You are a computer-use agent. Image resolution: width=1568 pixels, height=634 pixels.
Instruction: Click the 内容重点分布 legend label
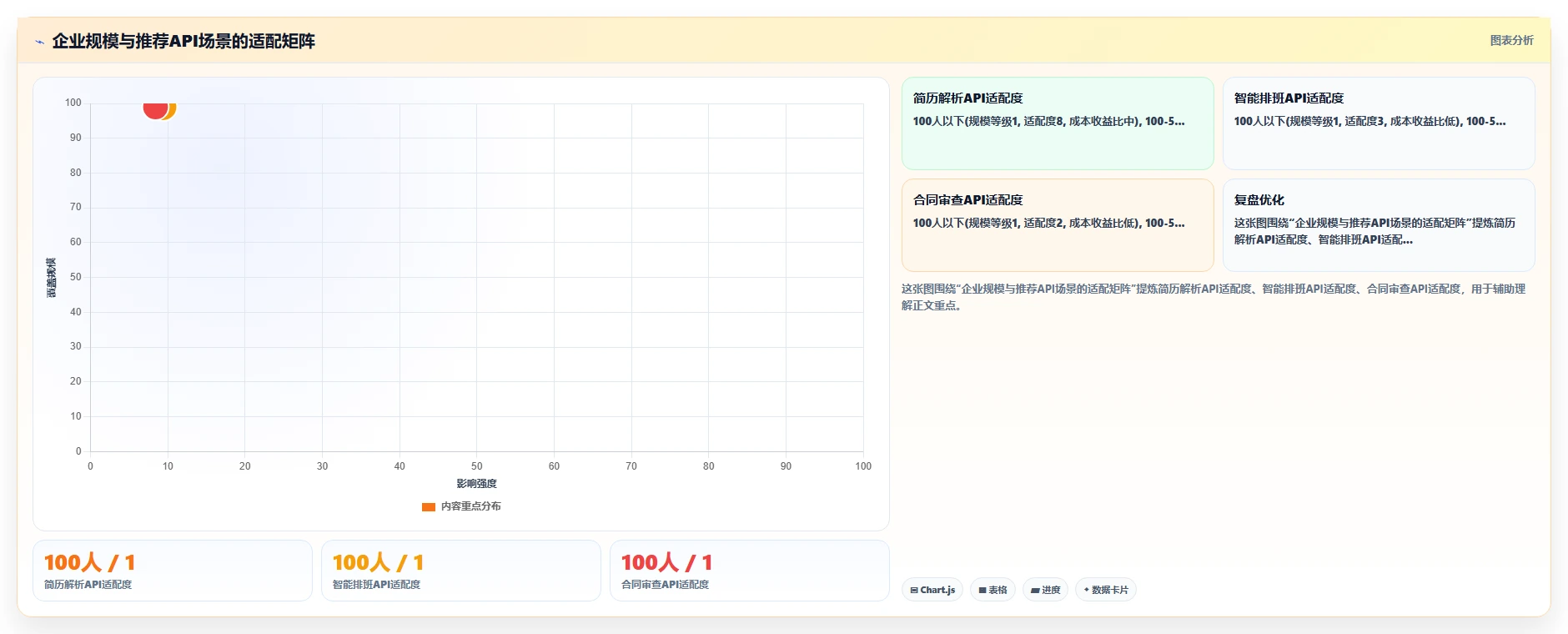tap(470, 506)
